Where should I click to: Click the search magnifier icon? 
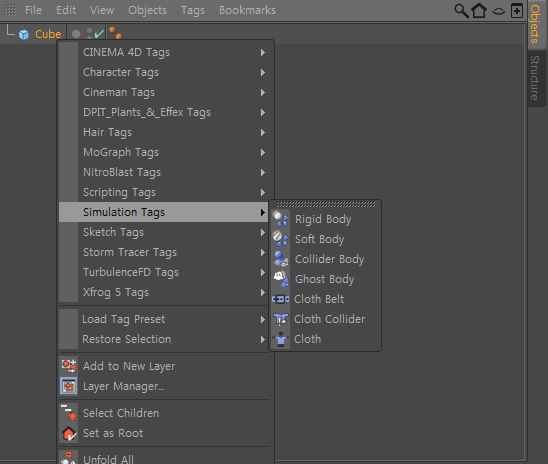tap(461, 10)
